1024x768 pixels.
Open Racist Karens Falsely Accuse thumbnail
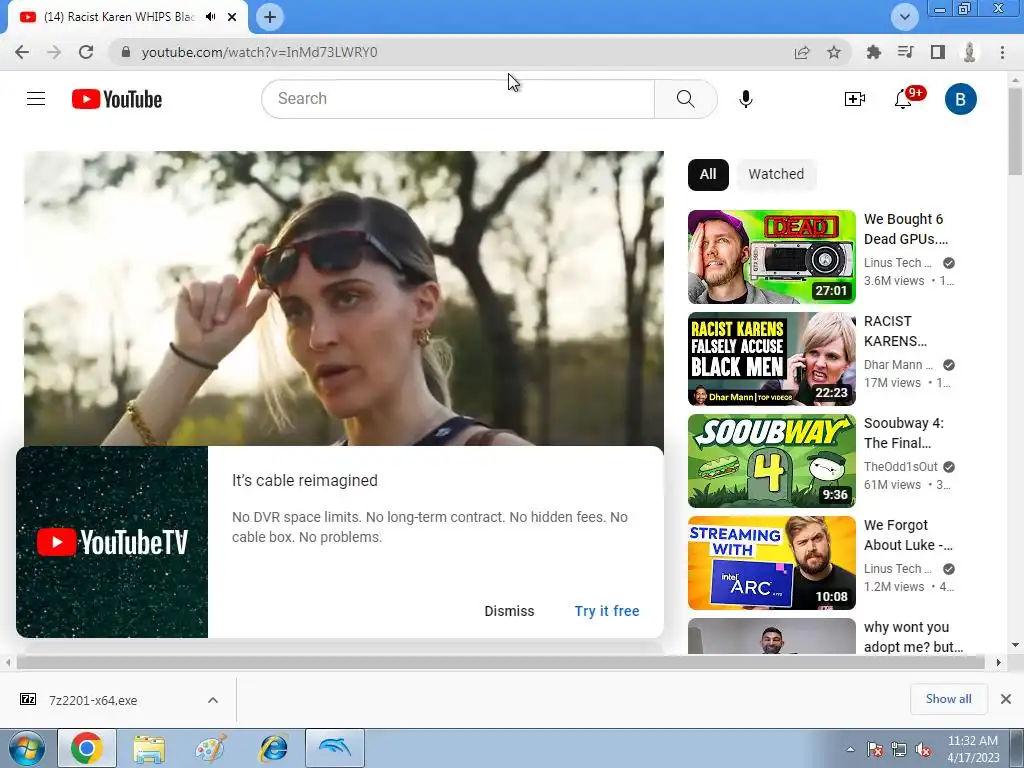click(x=771, y=359)
